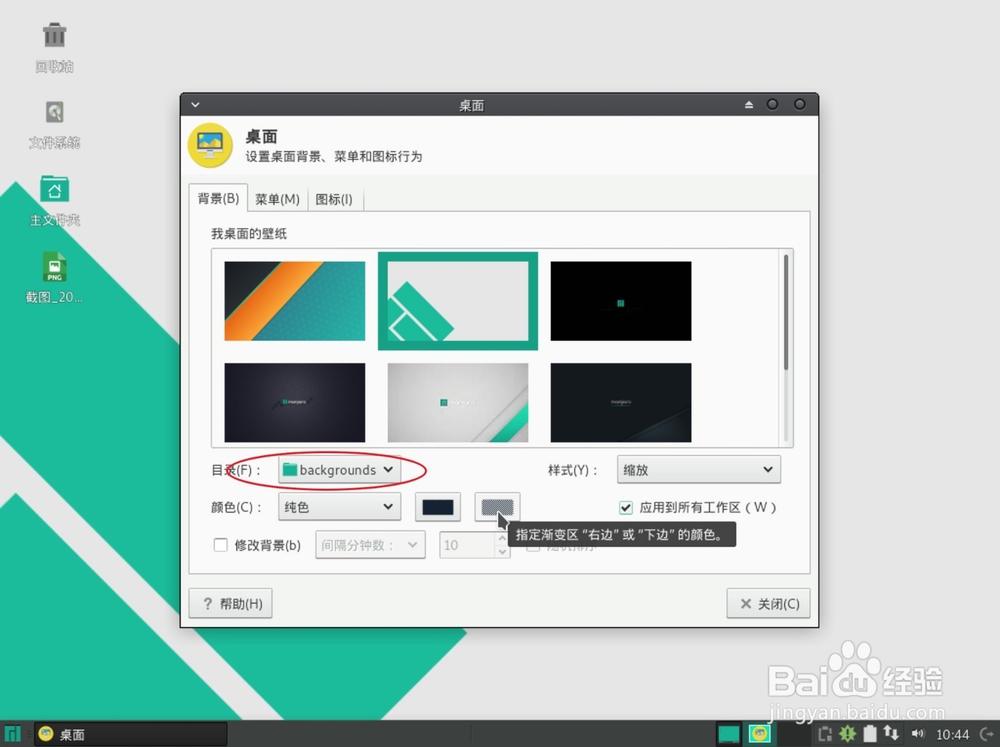Click the desktop settings monitor icon in dialog header
This screenshot has width=1000, height=747.
pyautogui.click(x=209, y=145)
